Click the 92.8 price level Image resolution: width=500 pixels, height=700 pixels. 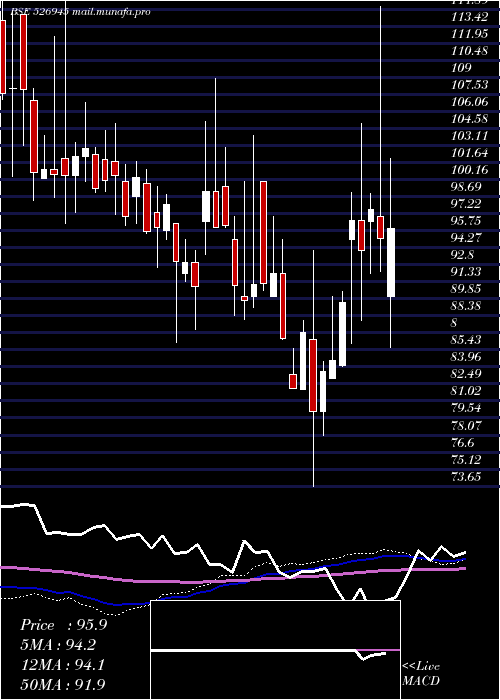pos(463,255)
